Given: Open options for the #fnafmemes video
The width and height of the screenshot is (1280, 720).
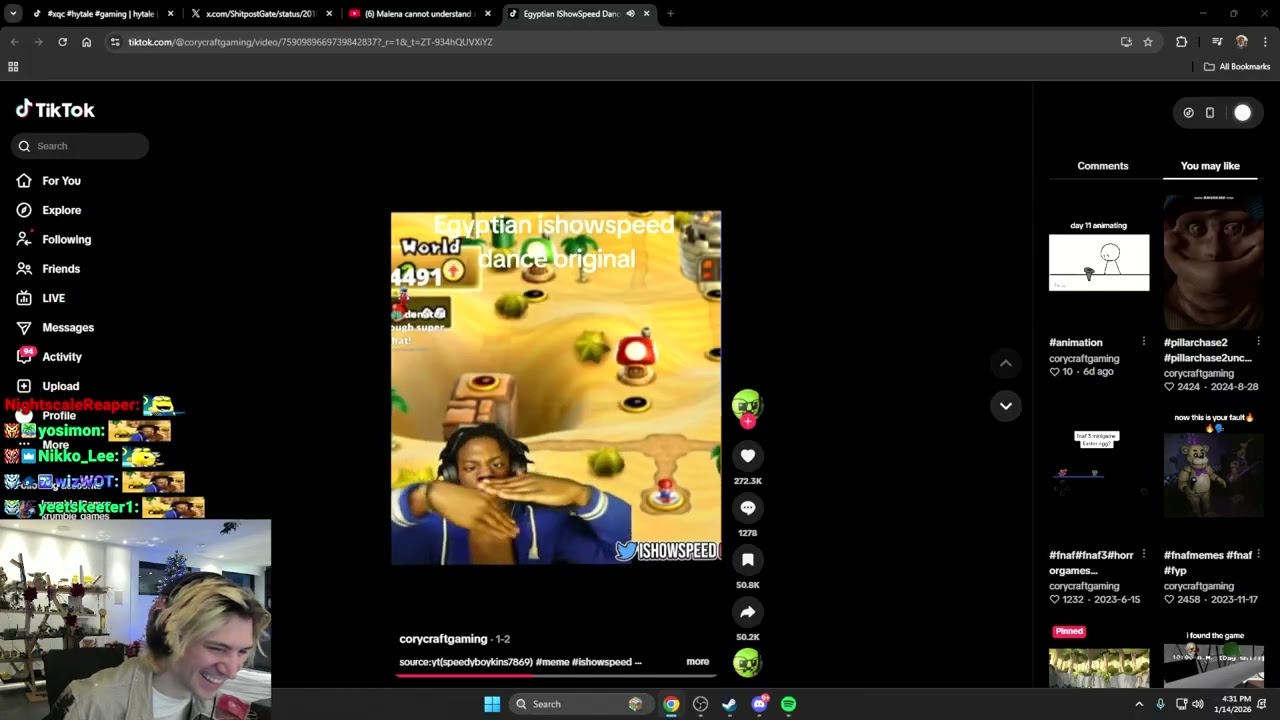Looking at the screenshot, I should 1258,555.
